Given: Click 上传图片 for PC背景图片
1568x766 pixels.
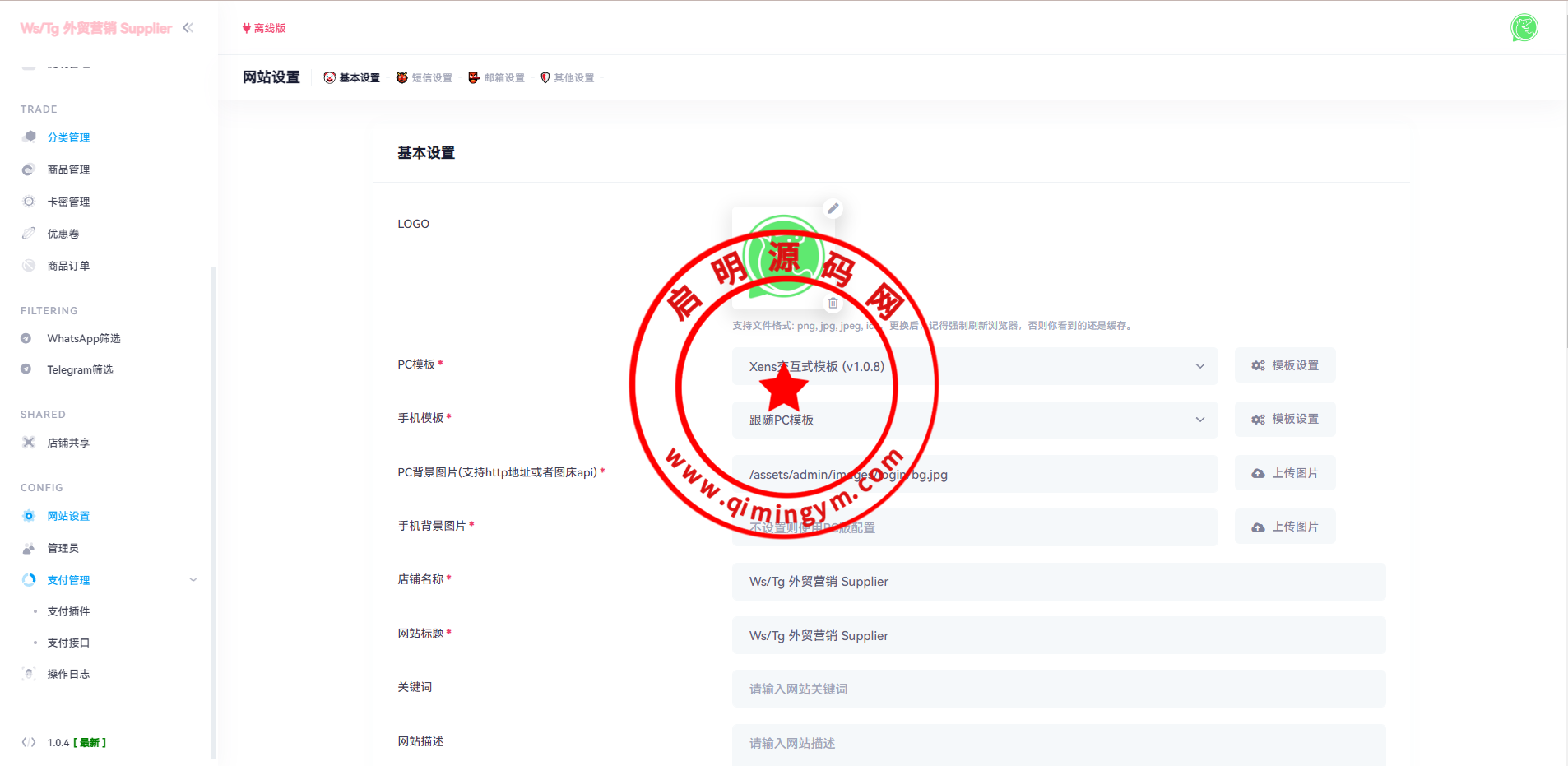Looking at the screenshot, I should 1284,473.
